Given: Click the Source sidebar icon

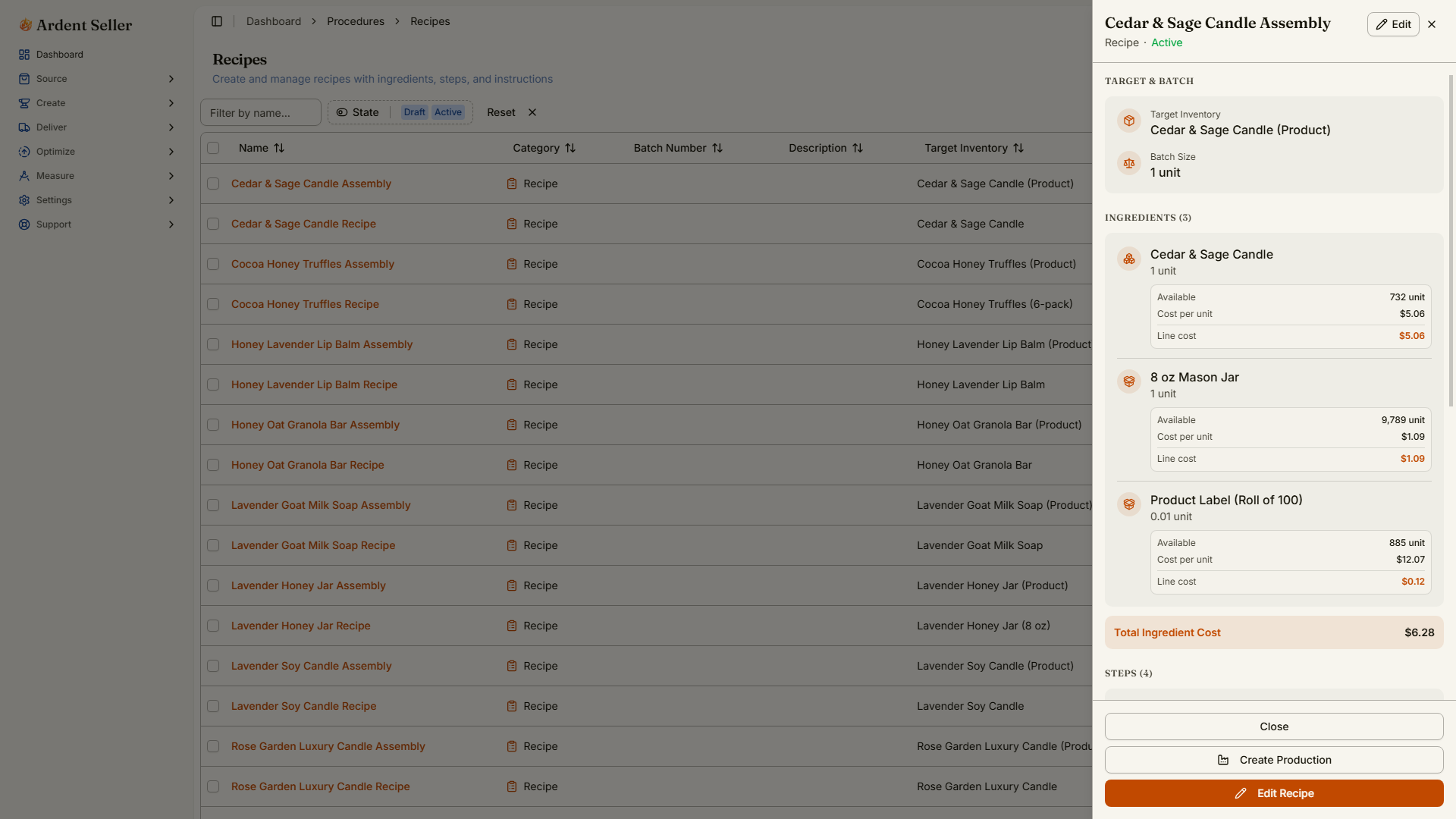Looking at the screenshot, I should [24, 79].
